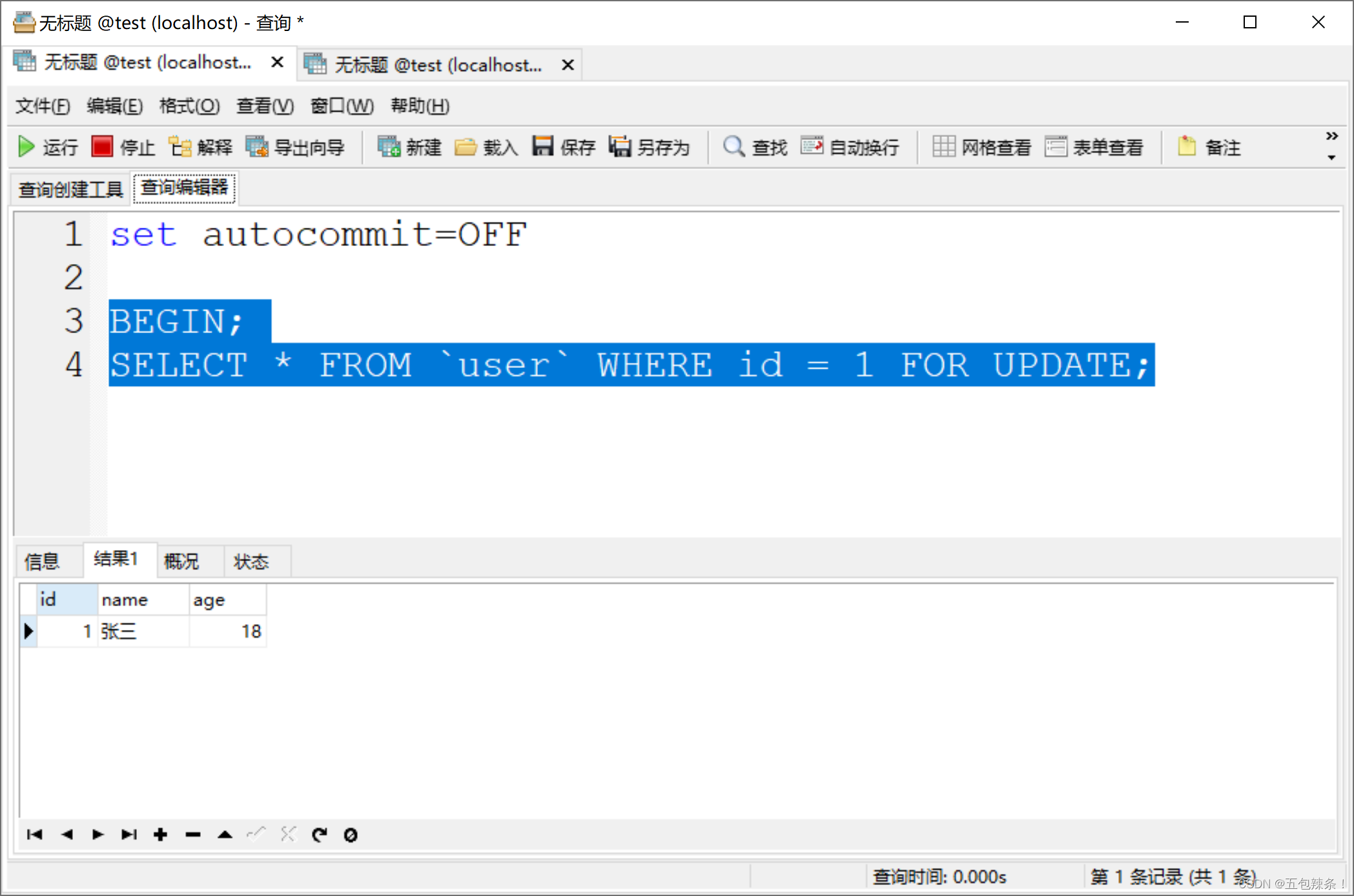Open the 帮助(H) menu
The height and width of the screenshot is (896, 1354).
pyautogui.click(x=420, y=106)
